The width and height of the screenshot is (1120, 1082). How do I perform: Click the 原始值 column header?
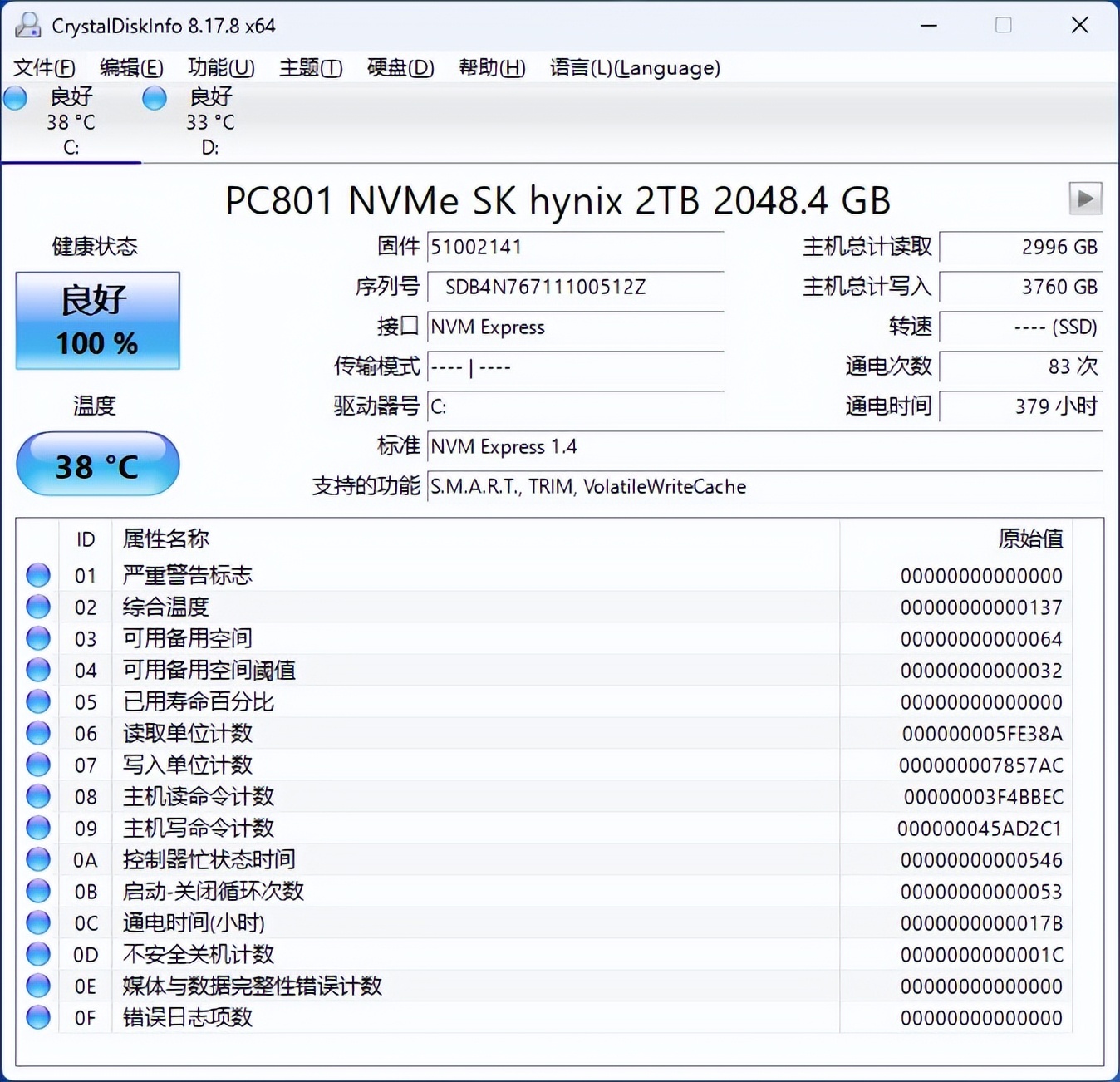(1029, 539)
